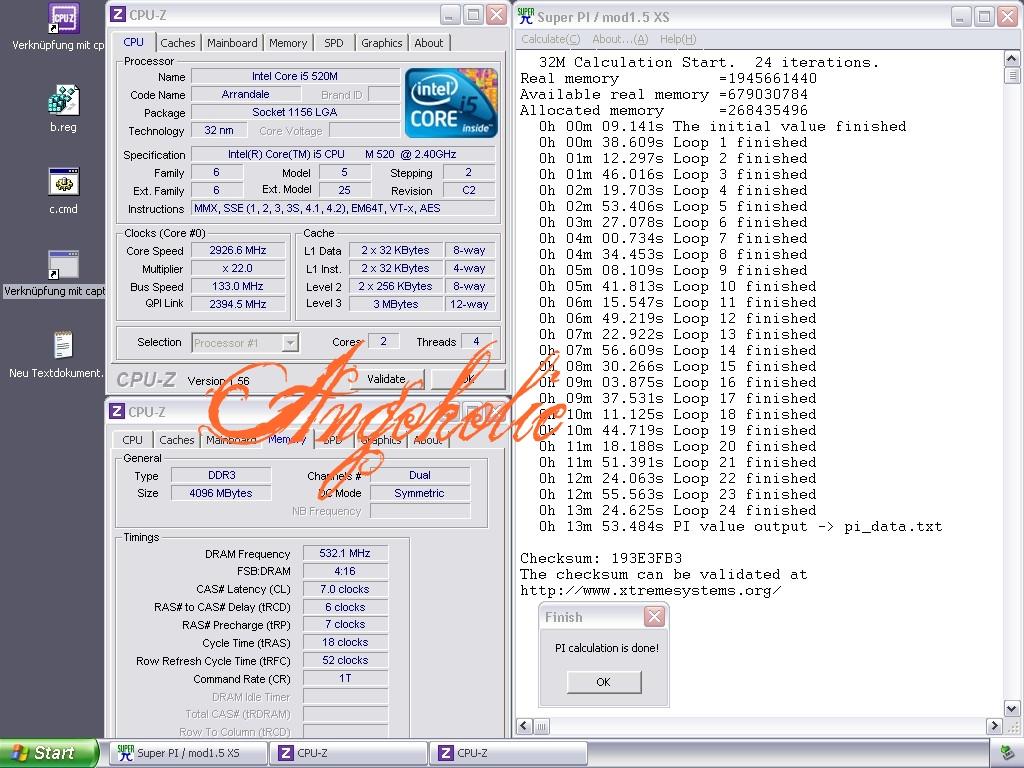Click the Bus Speed value 133.0 MHz

(238, 286)
